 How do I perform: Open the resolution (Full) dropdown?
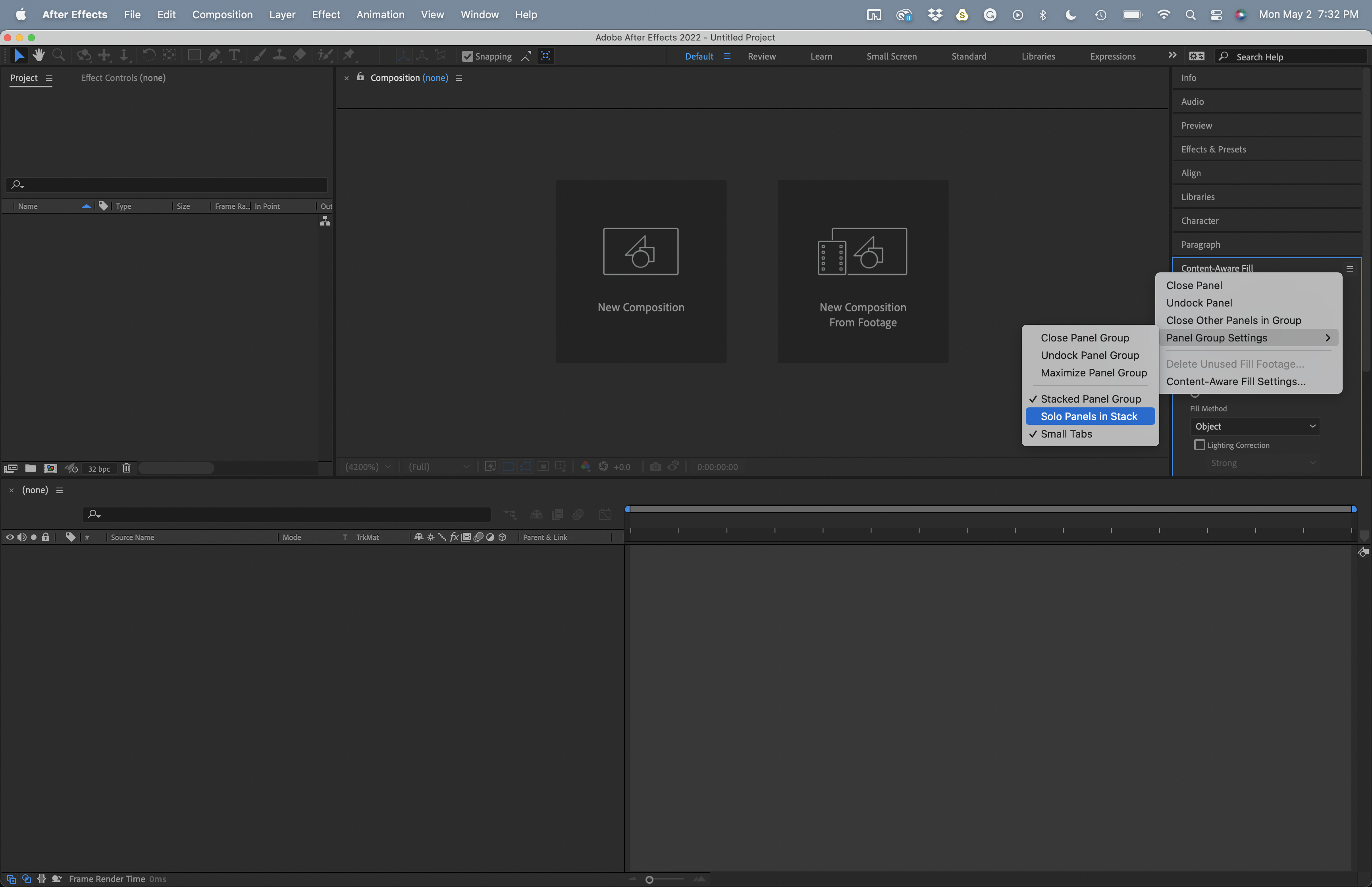pyautogui.click(x=437, y=467)
